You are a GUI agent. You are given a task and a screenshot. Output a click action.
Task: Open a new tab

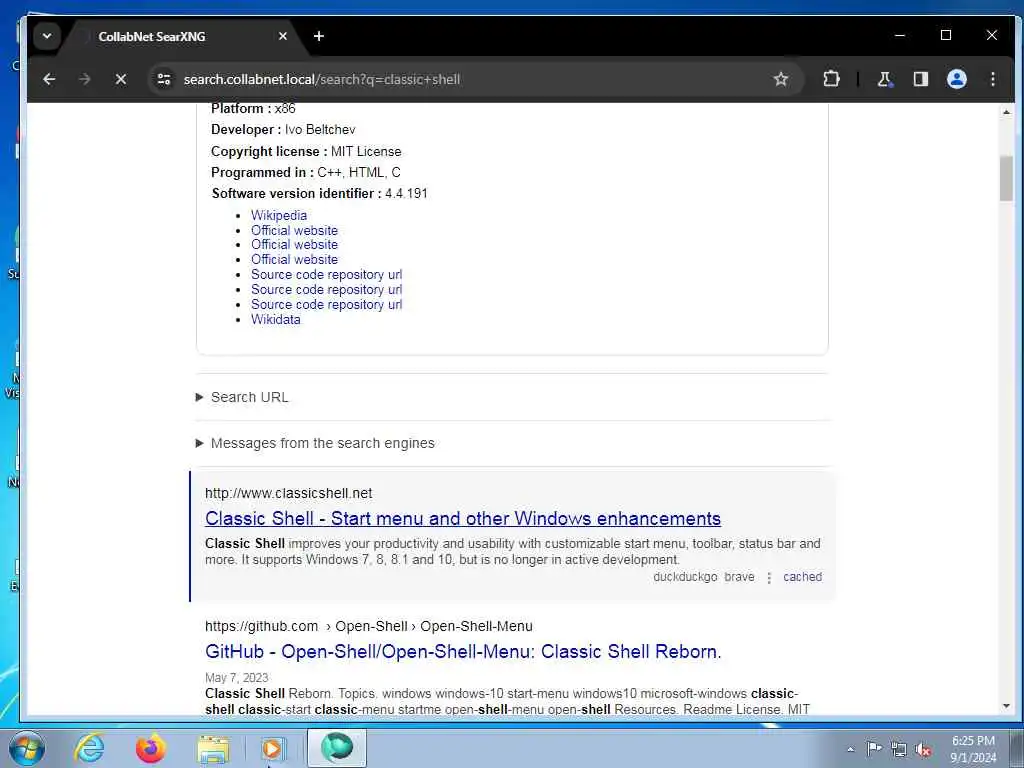click(x=319, y=36)
